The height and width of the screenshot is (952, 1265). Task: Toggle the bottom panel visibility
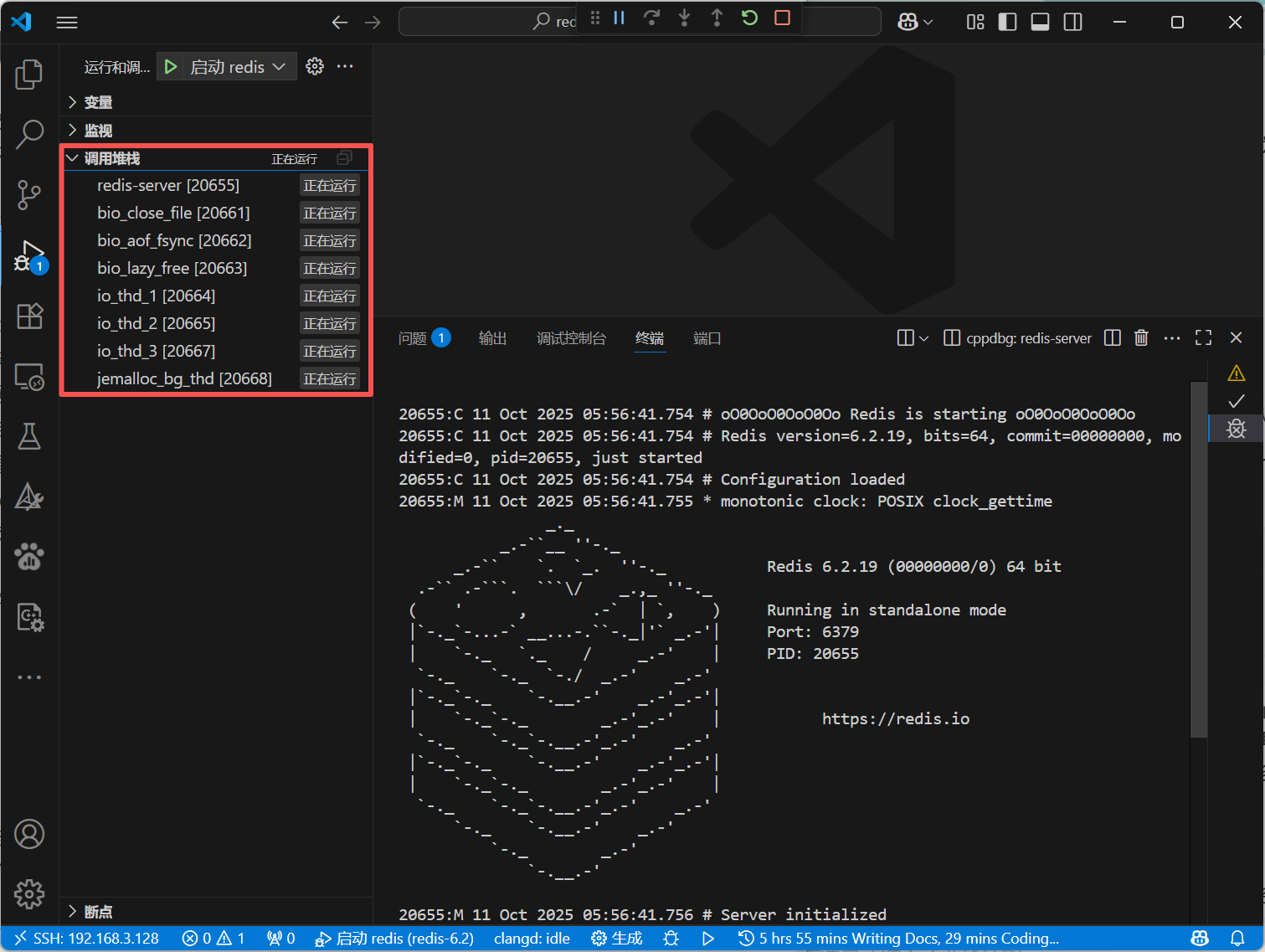pyautogui.click(x=1041, y=22)
